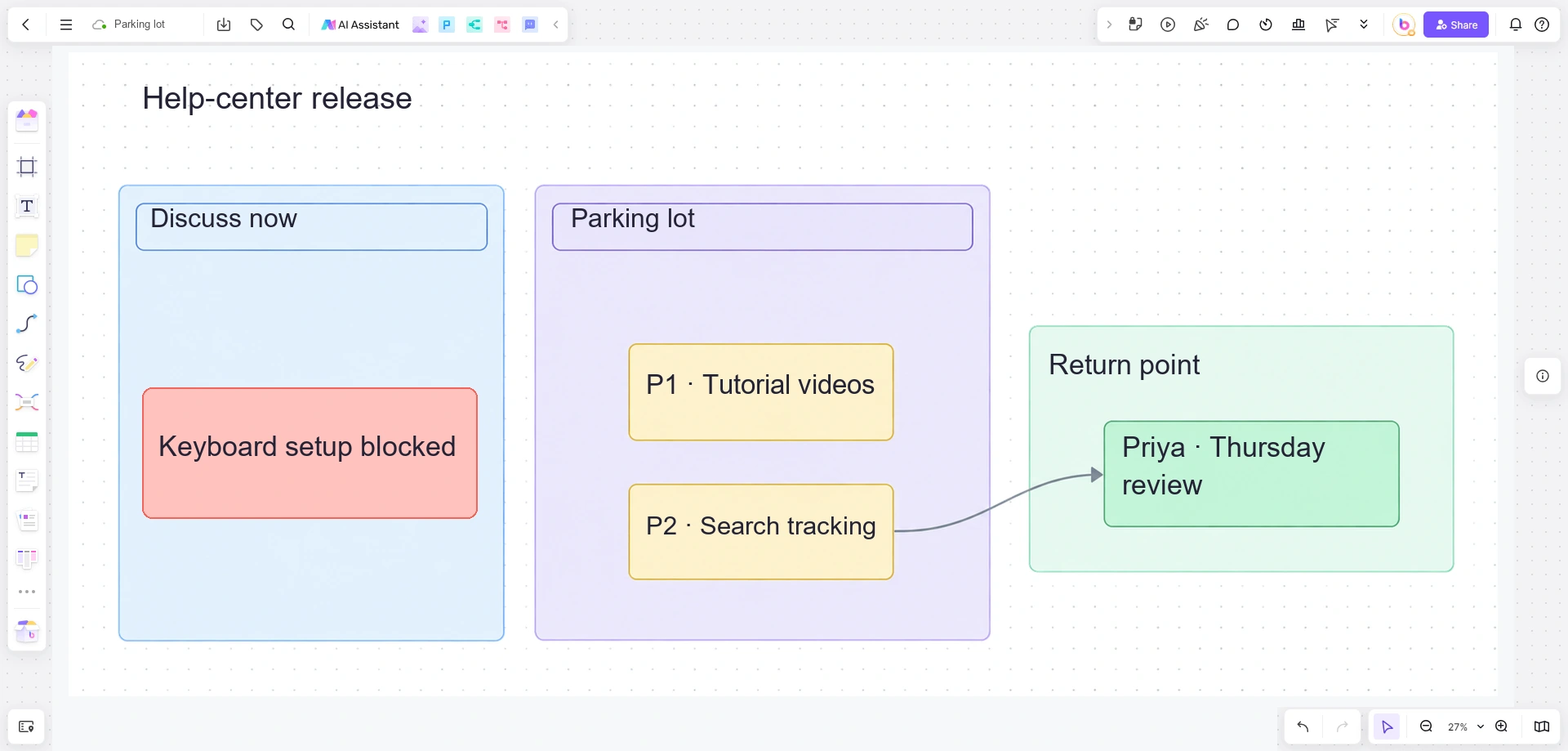Open the lock and sticky note icon
Screen dimensions: 1568x751
tap(1135, 25)
